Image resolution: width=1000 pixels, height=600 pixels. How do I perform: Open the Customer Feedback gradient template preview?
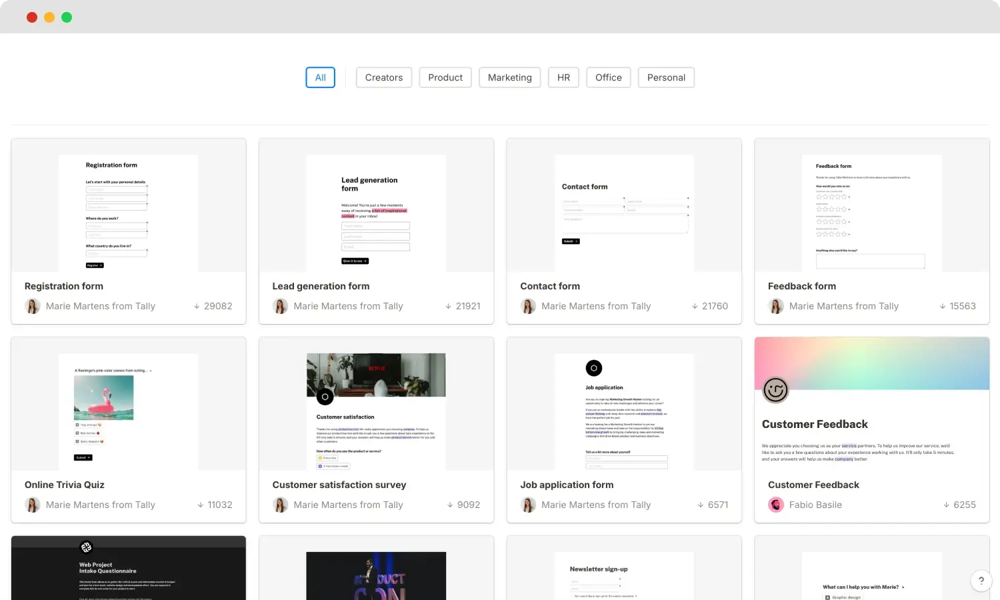872,403
